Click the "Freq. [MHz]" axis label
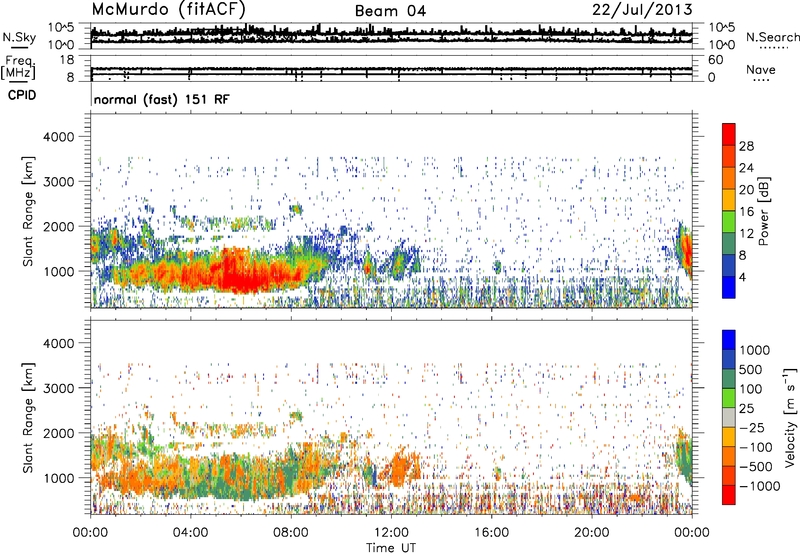 coord(20,67)
